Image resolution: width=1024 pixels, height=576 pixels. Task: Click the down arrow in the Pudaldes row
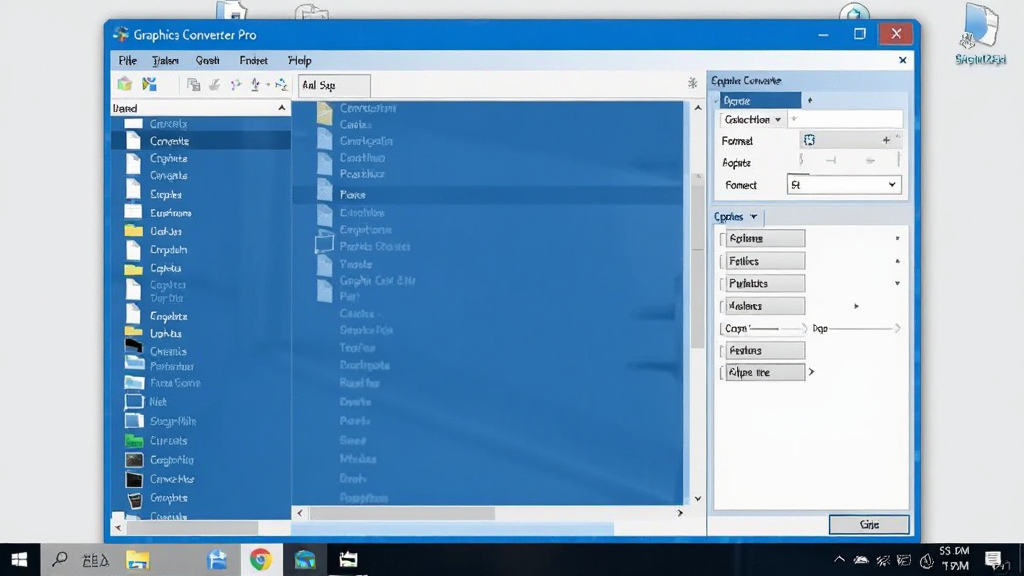897,283
